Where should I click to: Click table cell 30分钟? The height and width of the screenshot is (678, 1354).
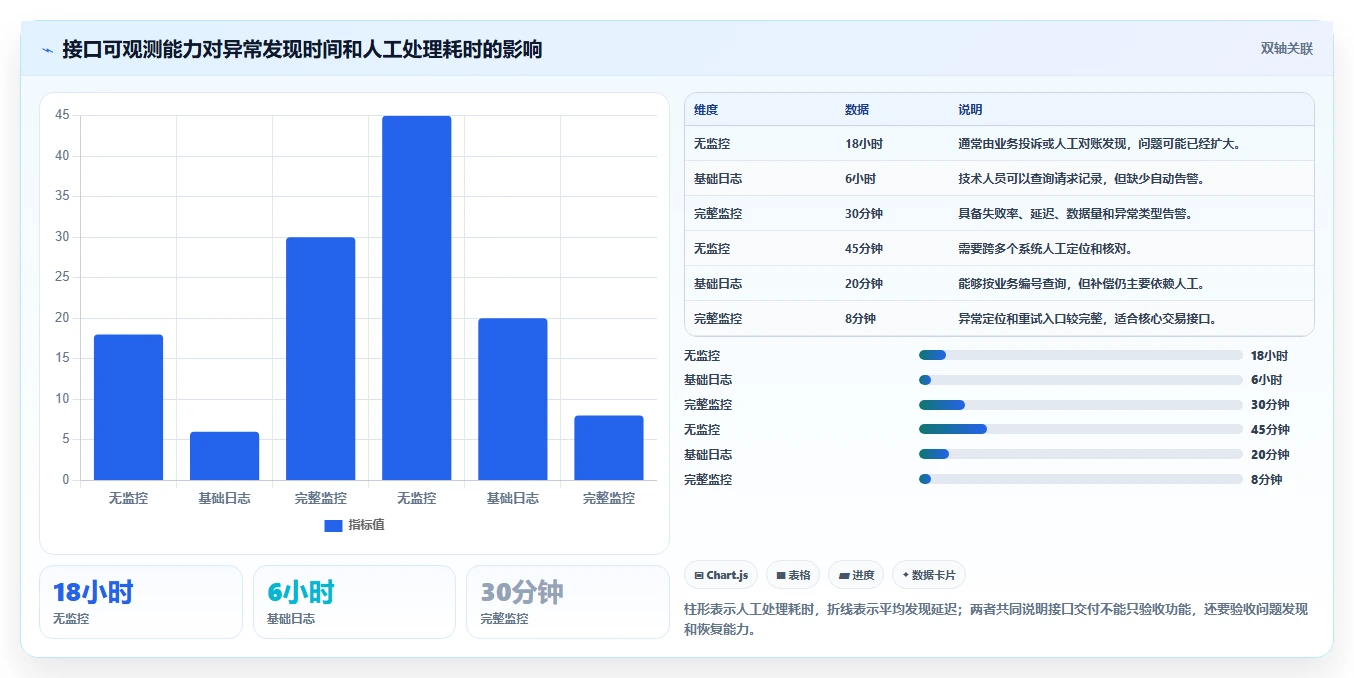click(864, 214)
